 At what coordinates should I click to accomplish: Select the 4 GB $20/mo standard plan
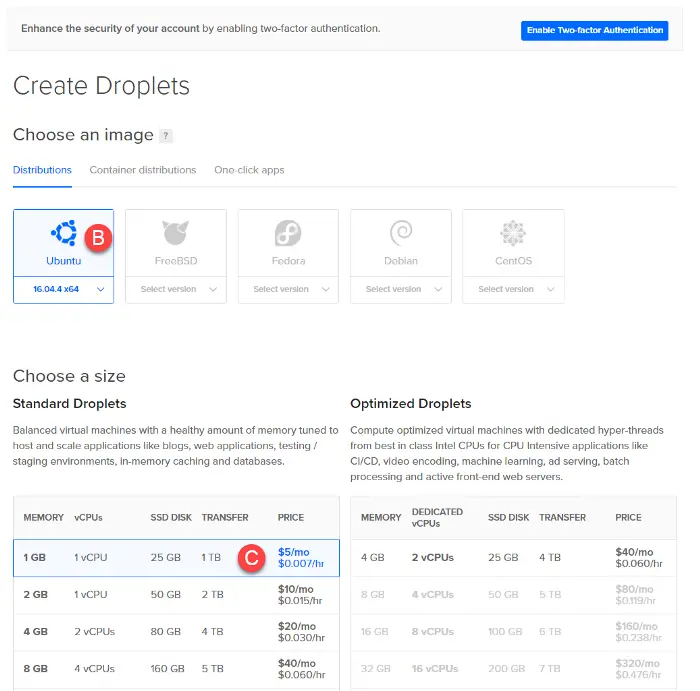coord(176,632)
